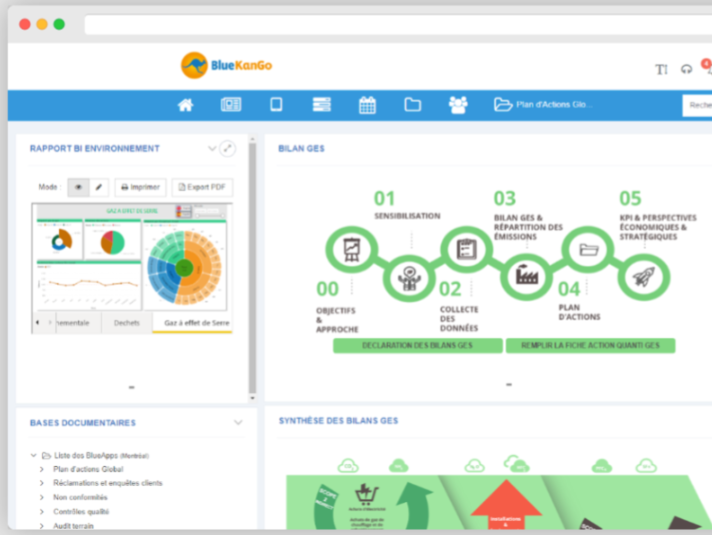Open the calendar icon in the navigation bar

pos(367,105)
